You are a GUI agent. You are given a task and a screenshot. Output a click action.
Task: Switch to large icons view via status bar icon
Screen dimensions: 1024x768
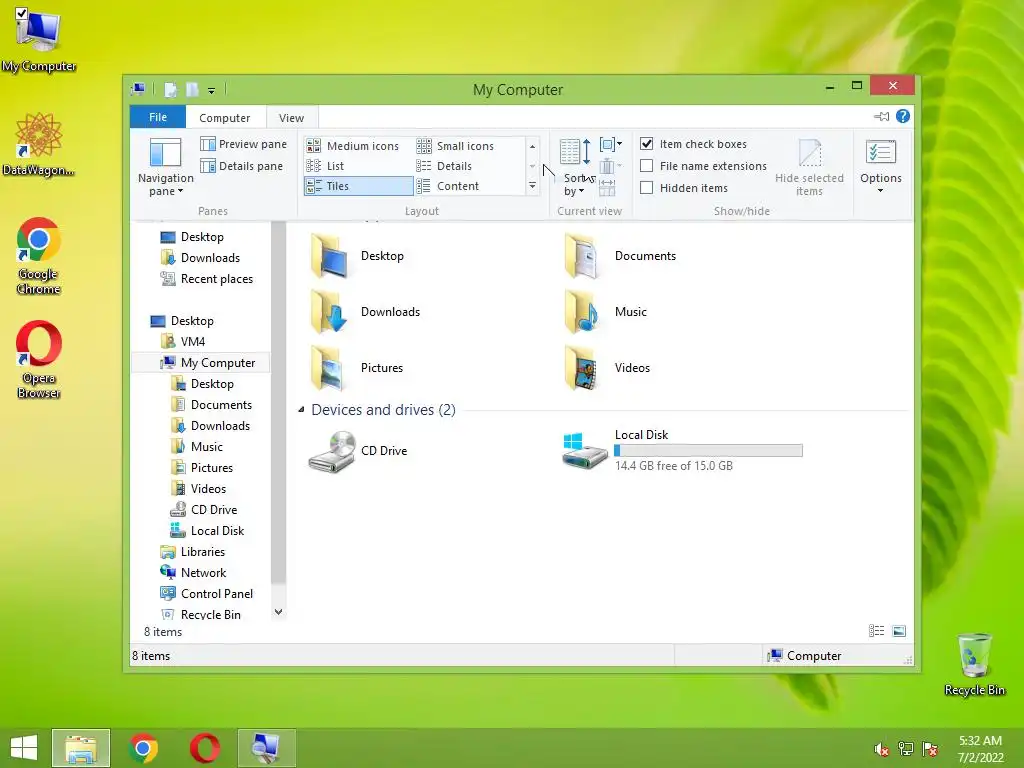pos(899,631)
